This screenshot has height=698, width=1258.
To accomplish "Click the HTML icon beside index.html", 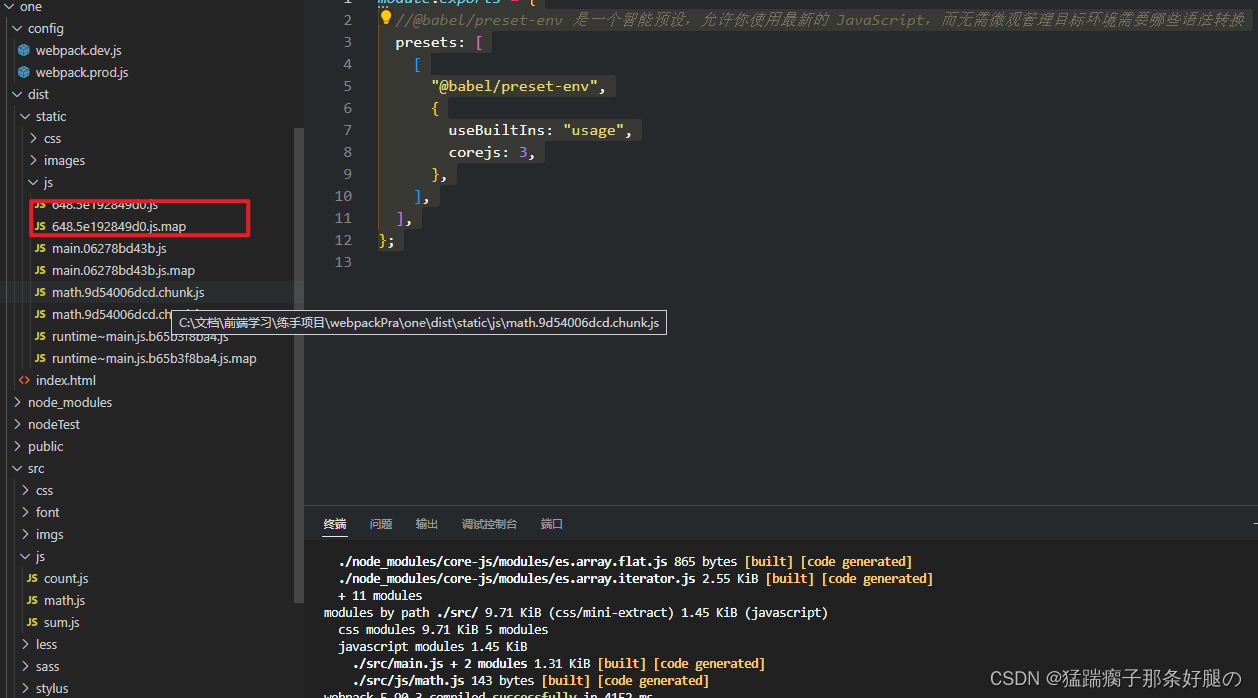I will (x=24, y=380).
